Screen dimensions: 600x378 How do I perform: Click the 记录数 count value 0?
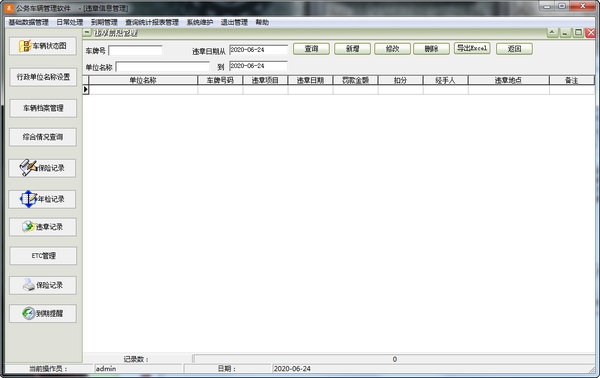(x=395, y=359)
